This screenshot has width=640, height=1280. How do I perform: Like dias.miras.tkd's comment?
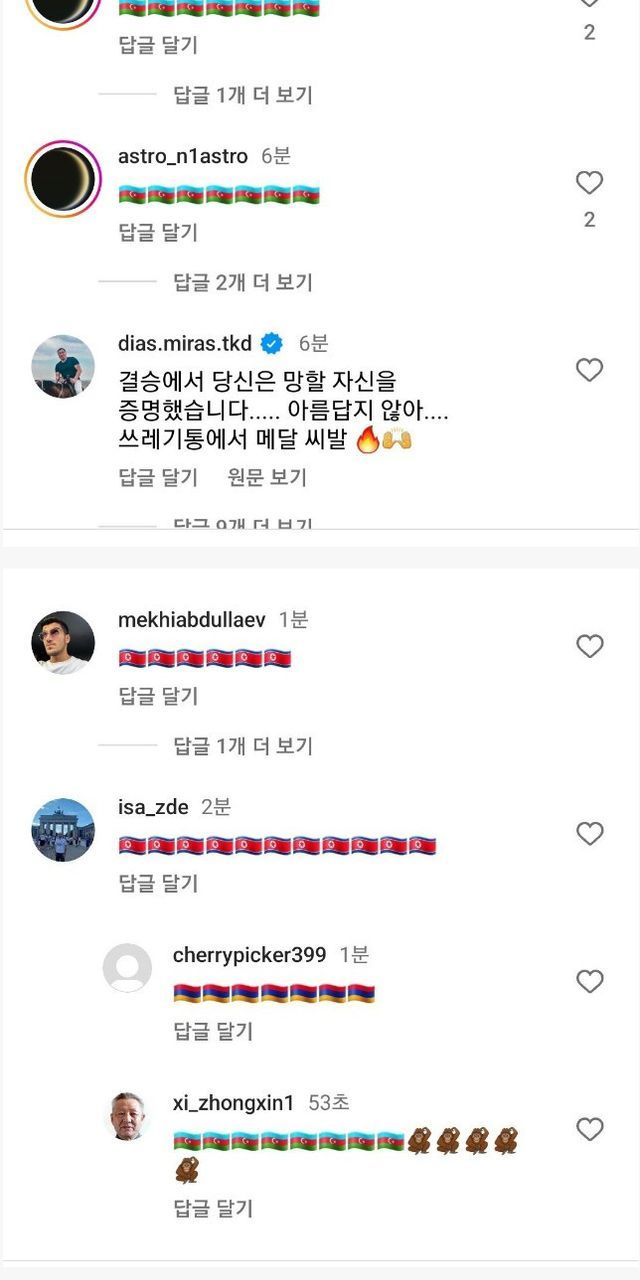click(x=589, y=370)
